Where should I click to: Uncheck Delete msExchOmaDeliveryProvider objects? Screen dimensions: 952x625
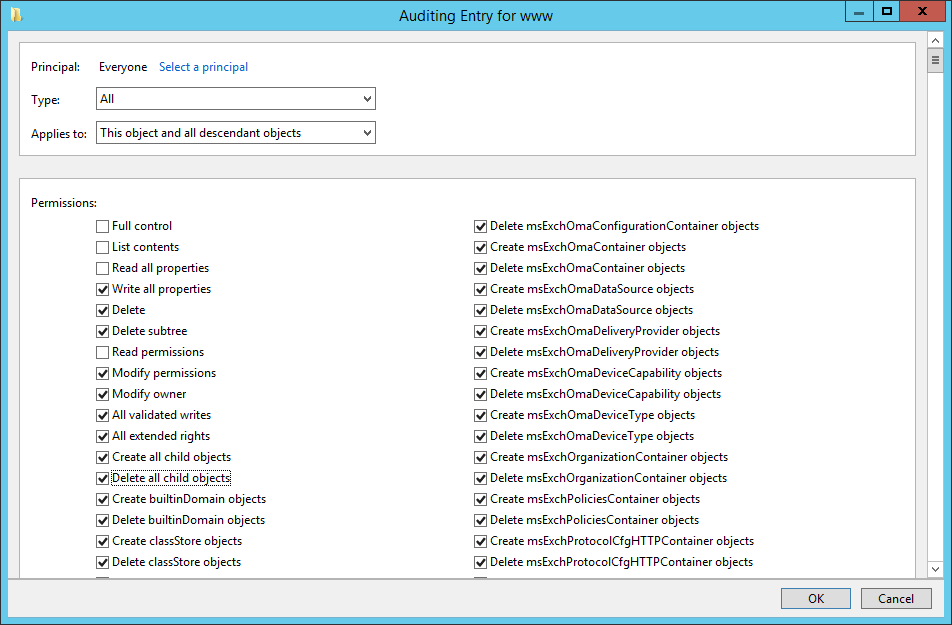(x=480, y=352)
